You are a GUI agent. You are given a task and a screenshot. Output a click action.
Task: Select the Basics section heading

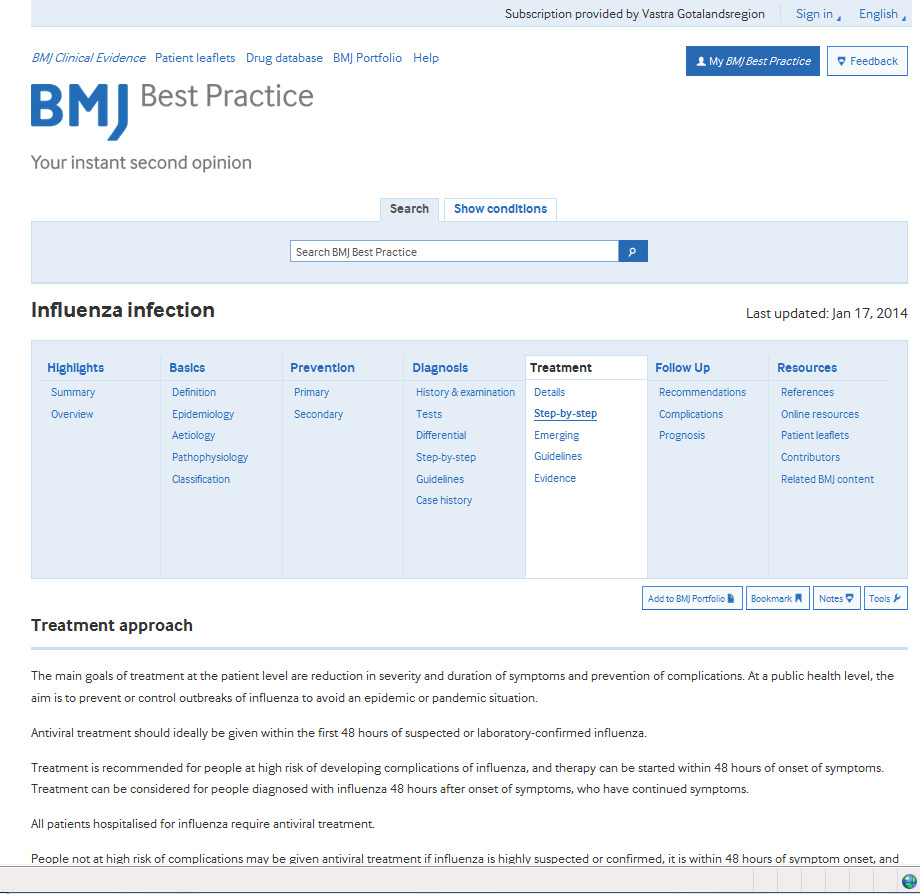point(187,368)
